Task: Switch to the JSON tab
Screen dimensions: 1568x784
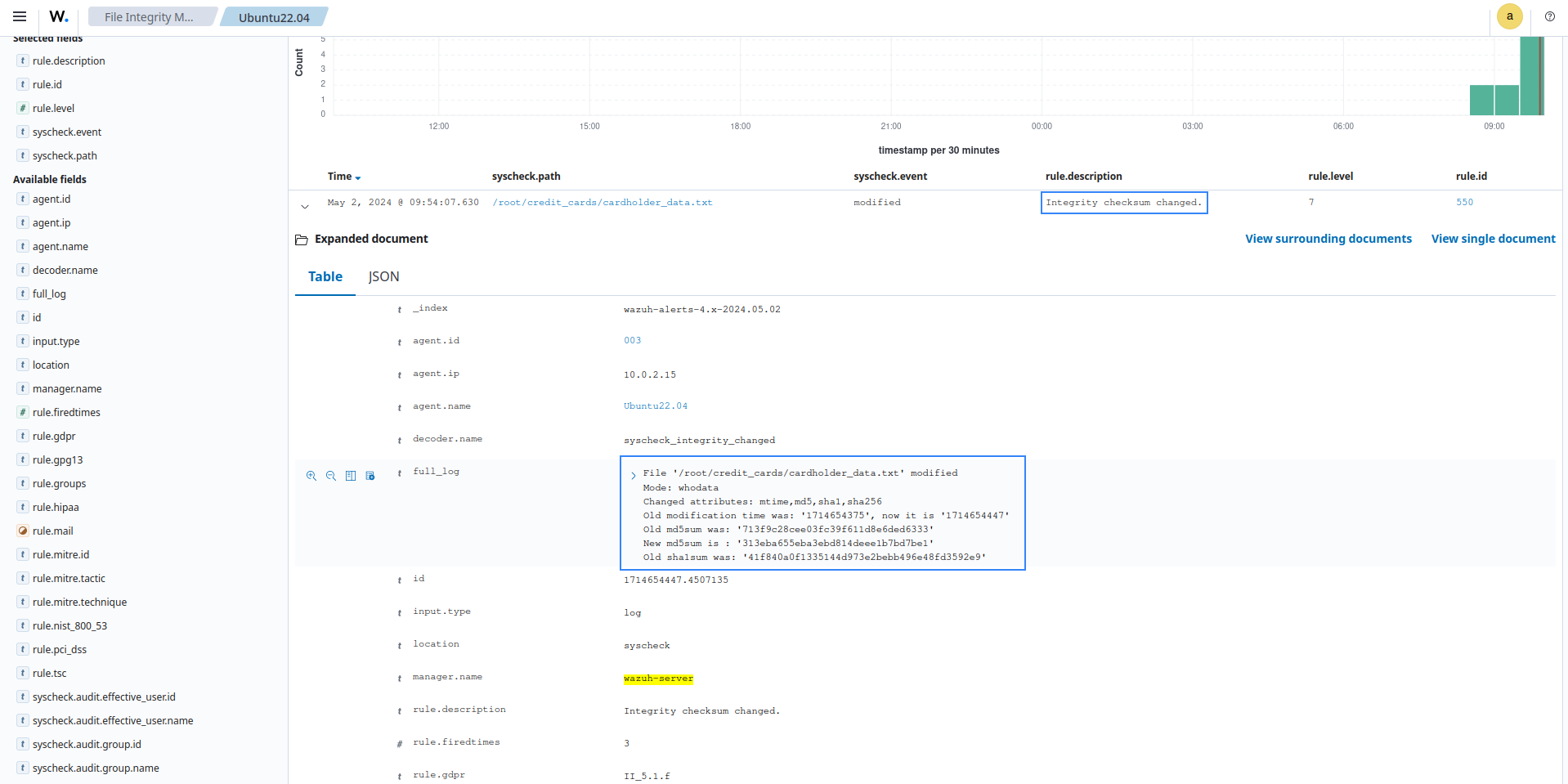Action: (x=383, y=276)
